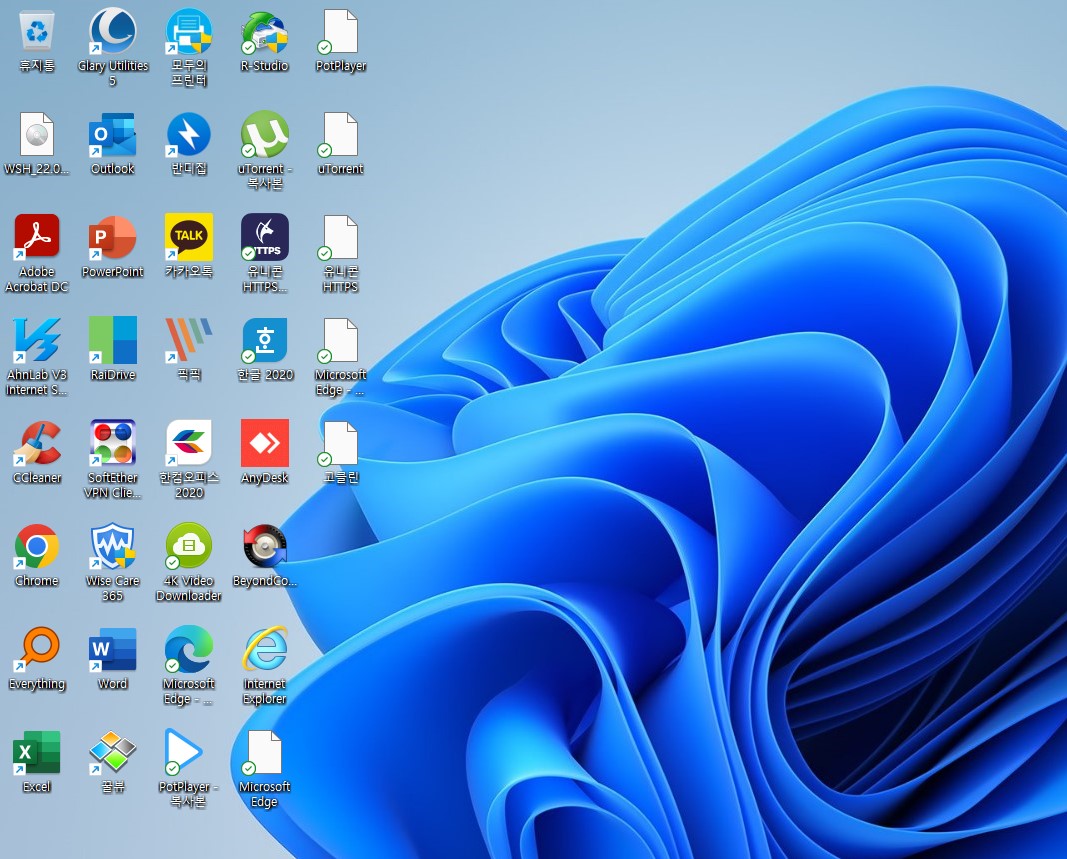Viewport: 1067px width, 859px height.
Task: Select the WSH_22.0 disc image file
Action: (37, 134)
